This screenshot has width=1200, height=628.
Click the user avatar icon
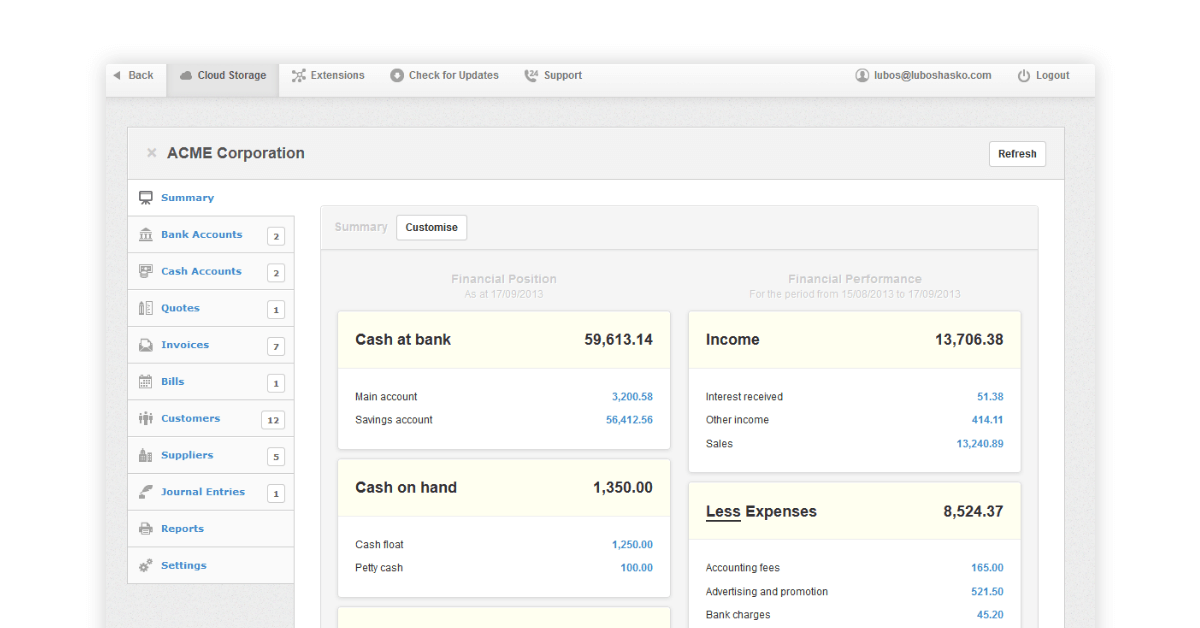(x=862, y=75)
